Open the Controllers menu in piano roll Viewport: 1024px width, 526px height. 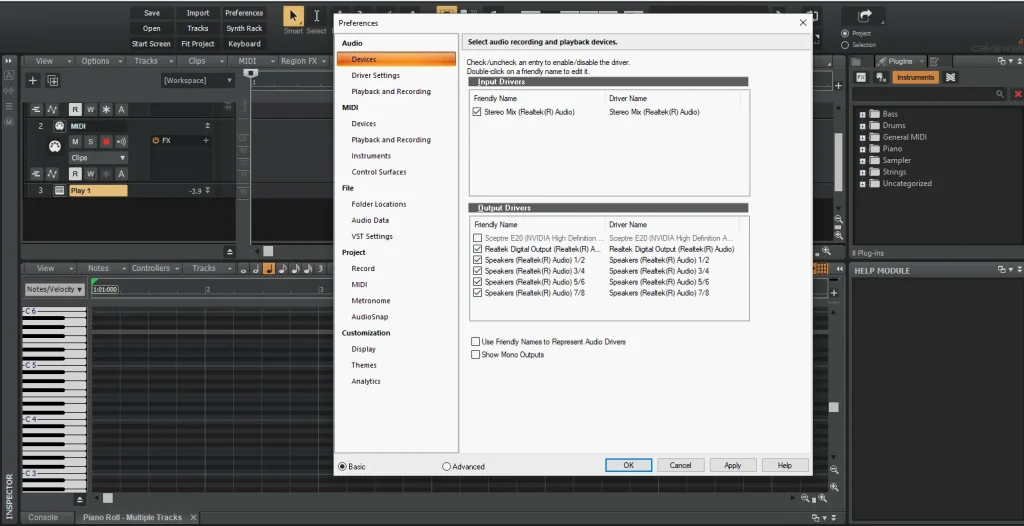tap(155, 269)
